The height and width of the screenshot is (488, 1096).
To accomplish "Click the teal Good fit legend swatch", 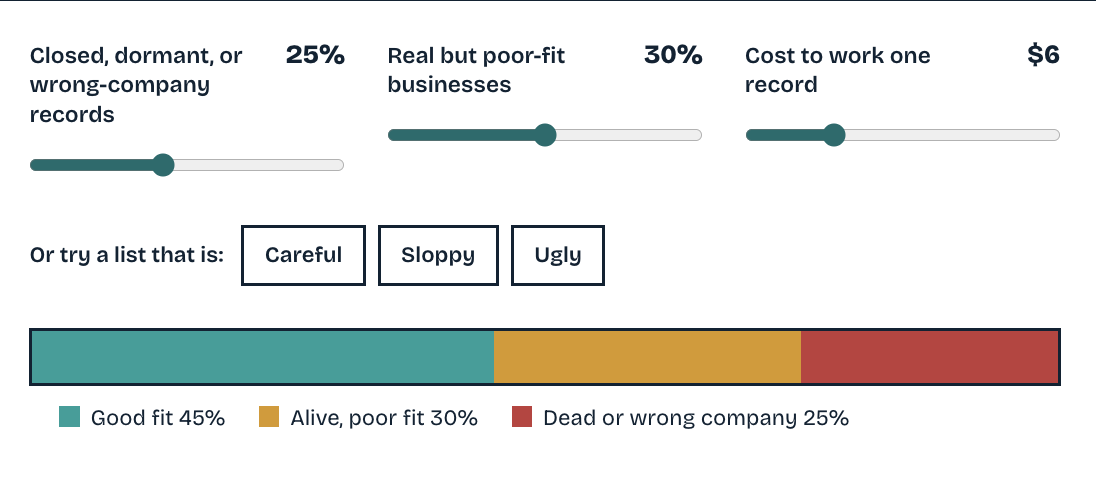I will tap(69, 417).
